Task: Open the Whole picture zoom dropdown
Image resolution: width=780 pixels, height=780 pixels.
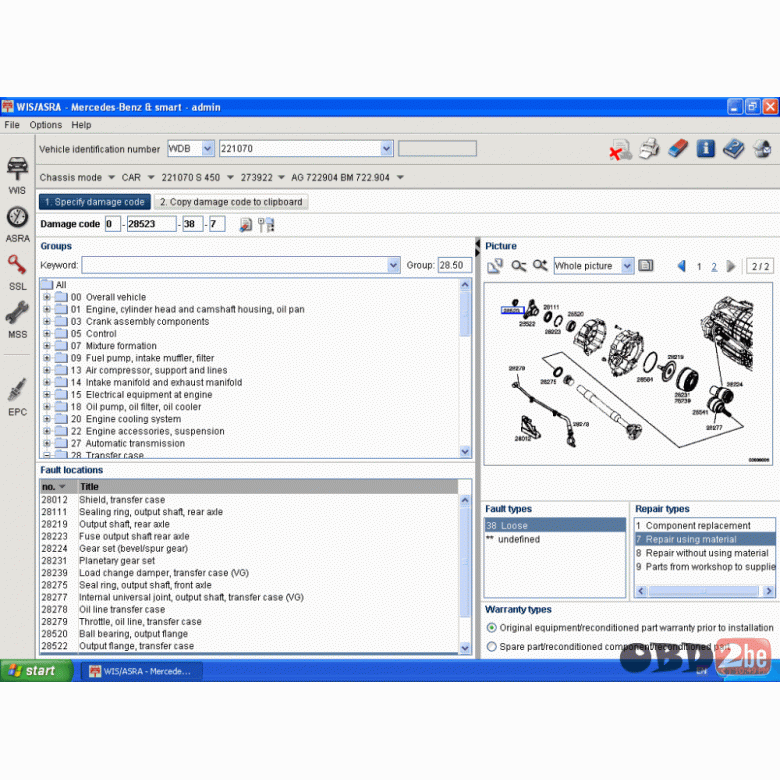Action: point(627,266)
